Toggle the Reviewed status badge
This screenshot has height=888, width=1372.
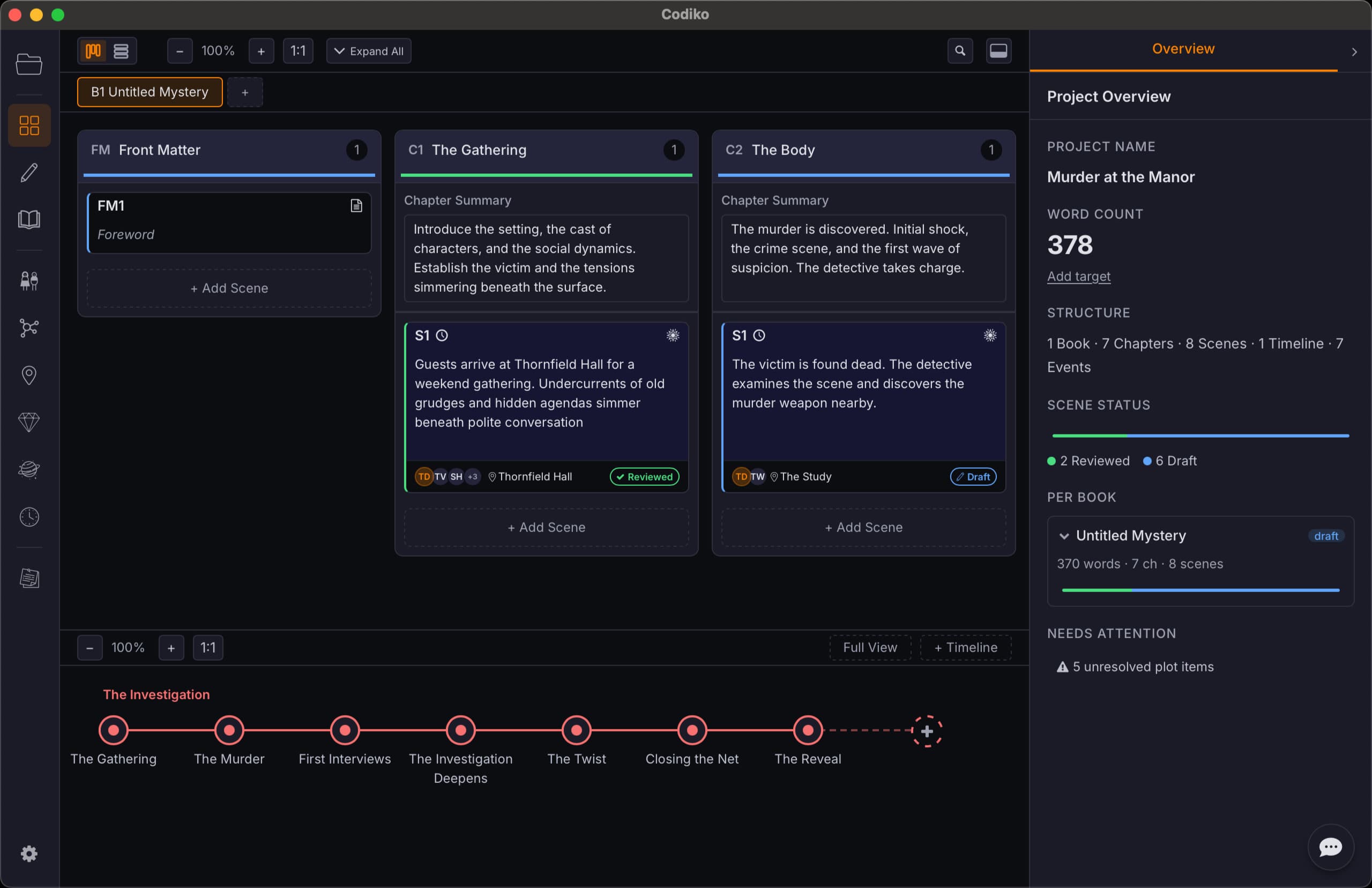644,476
